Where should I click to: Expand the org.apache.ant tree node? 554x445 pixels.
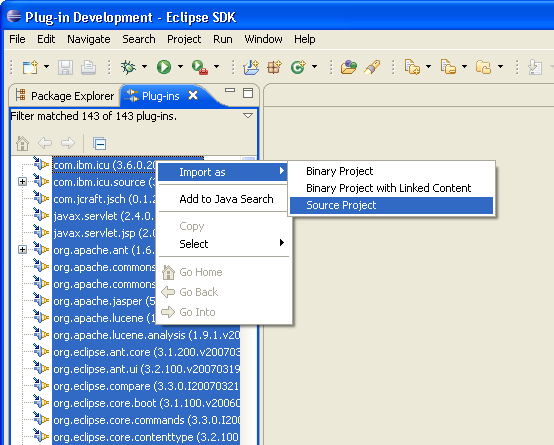coord(22,250)
